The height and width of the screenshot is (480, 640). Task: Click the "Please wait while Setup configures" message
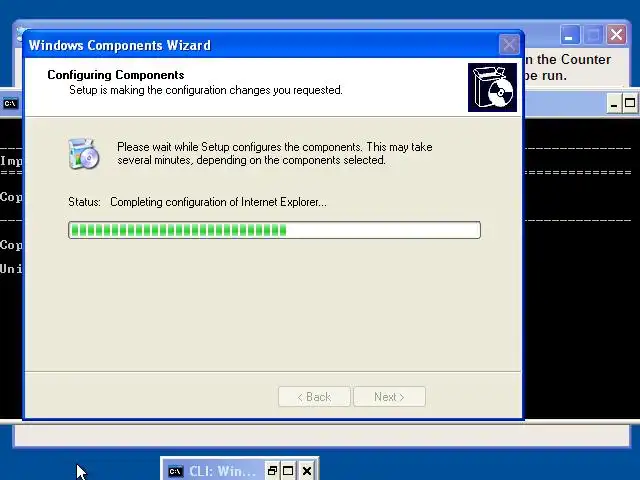click(x=275, y=153)
